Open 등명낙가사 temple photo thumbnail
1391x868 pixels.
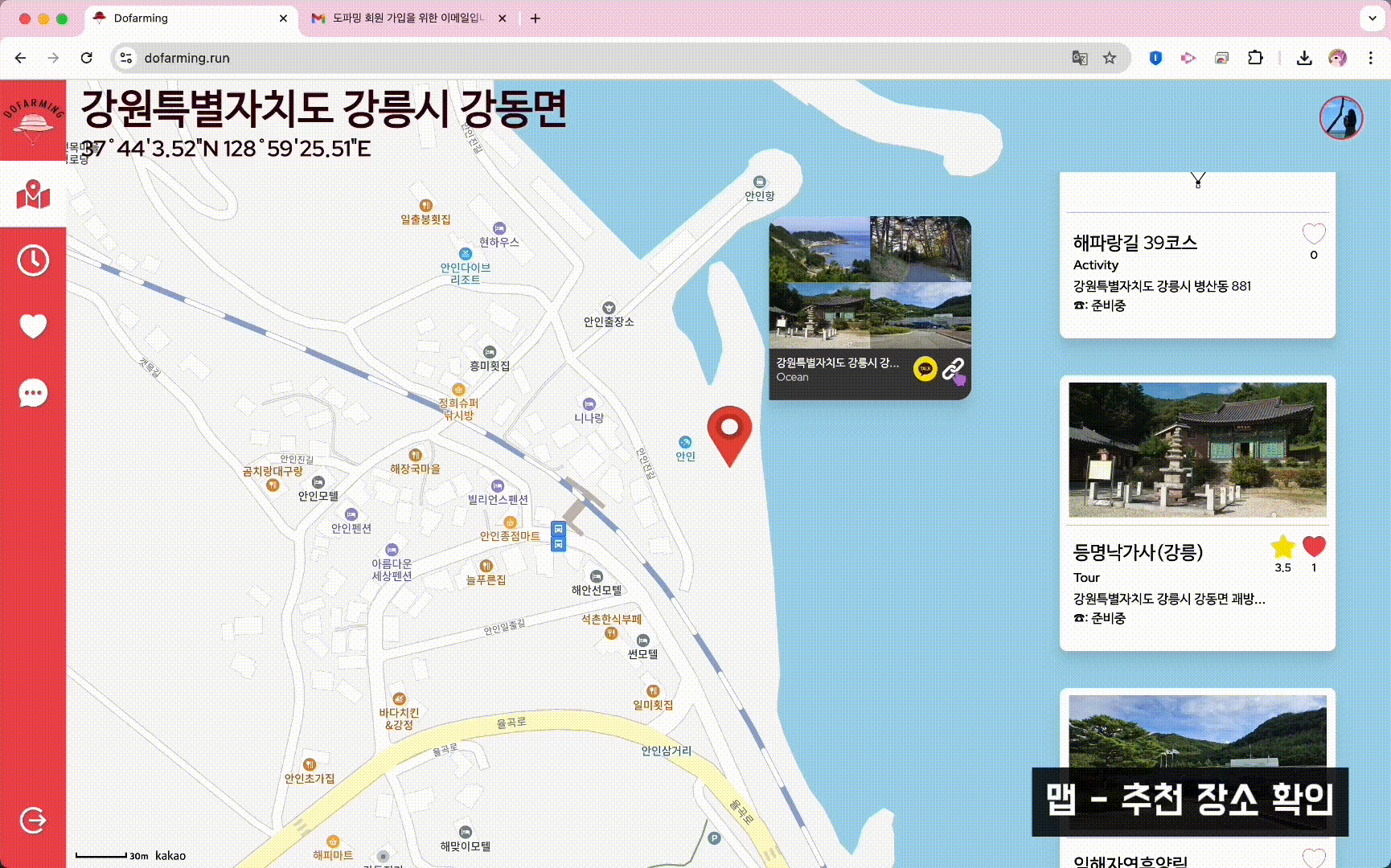point(1197,449)
